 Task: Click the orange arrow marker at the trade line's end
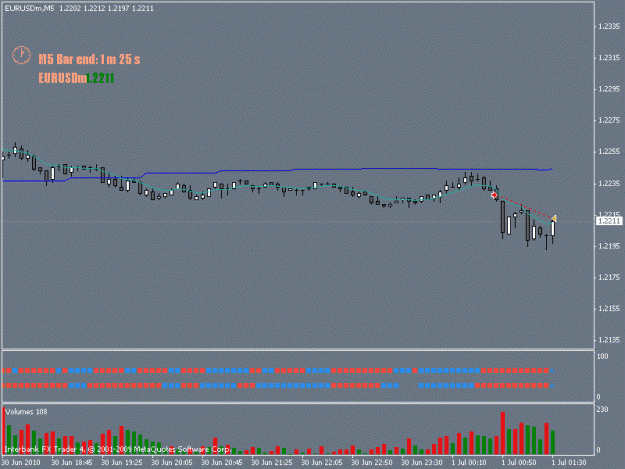coord(554,218)
